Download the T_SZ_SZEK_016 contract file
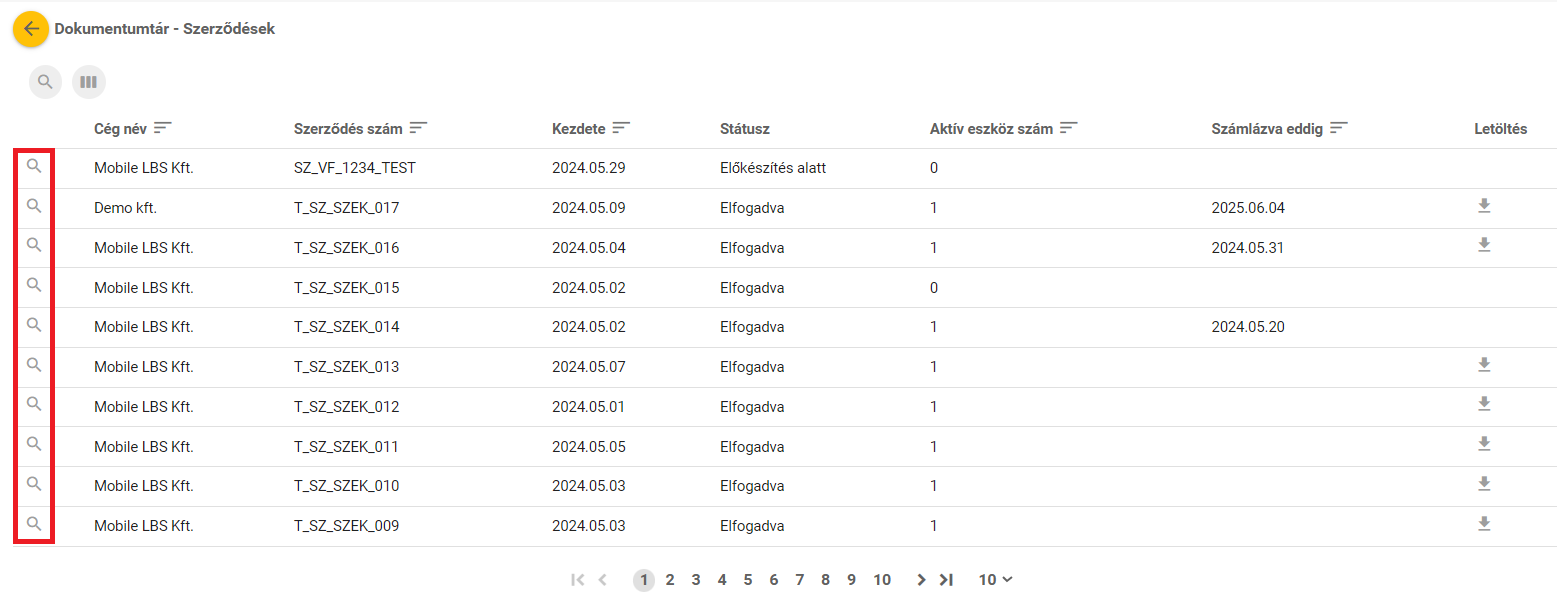 pos(1484,245)
